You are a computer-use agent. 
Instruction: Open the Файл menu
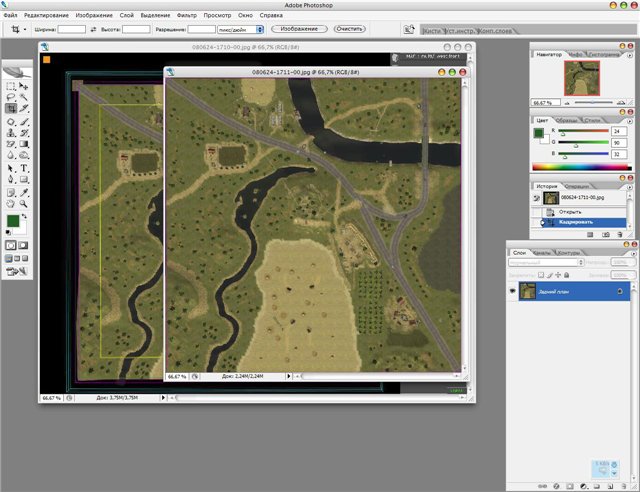(x=10, y=15)
